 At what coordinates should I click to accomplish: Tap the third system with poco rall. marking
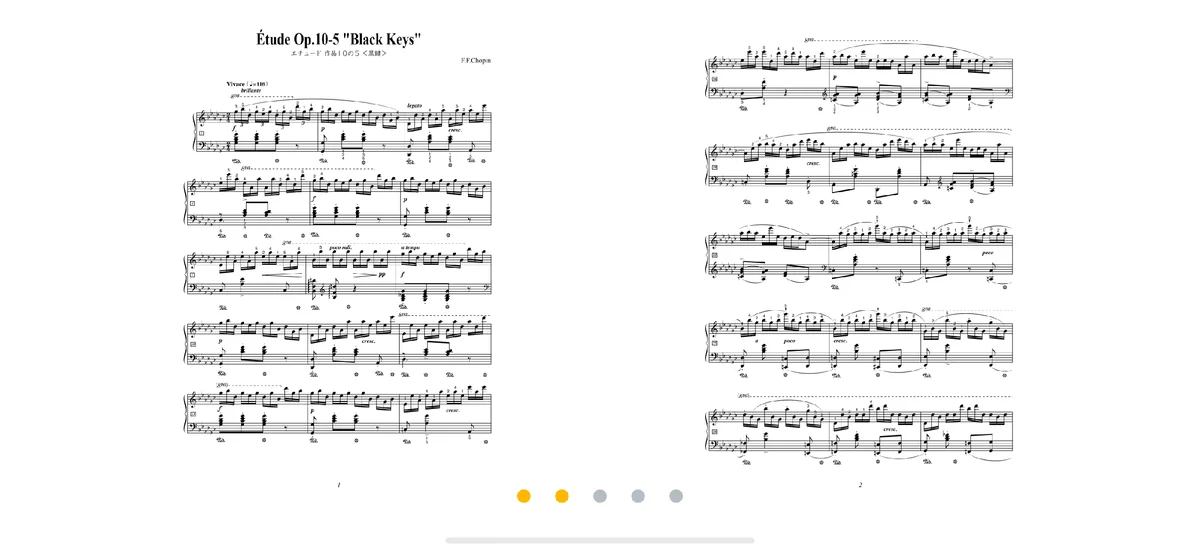point(339,272)
